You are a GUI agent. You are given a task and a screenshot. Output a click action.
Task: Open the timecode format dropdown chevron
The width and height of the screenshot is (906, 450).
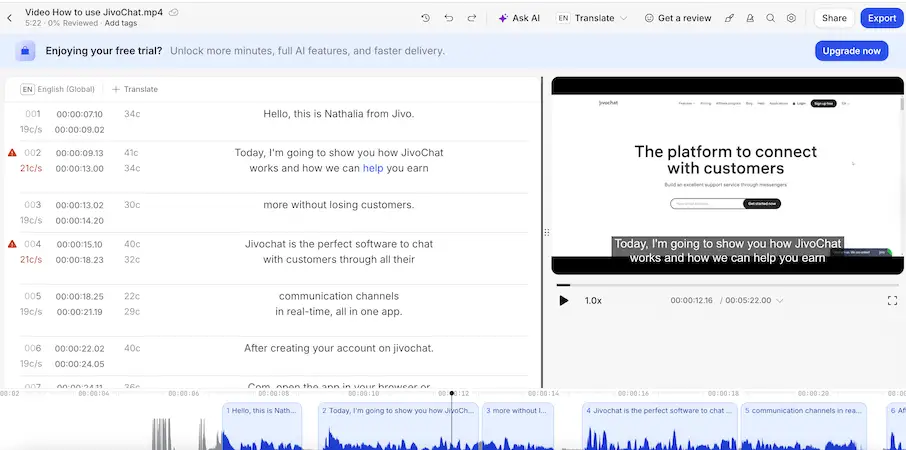pos(779,300)
